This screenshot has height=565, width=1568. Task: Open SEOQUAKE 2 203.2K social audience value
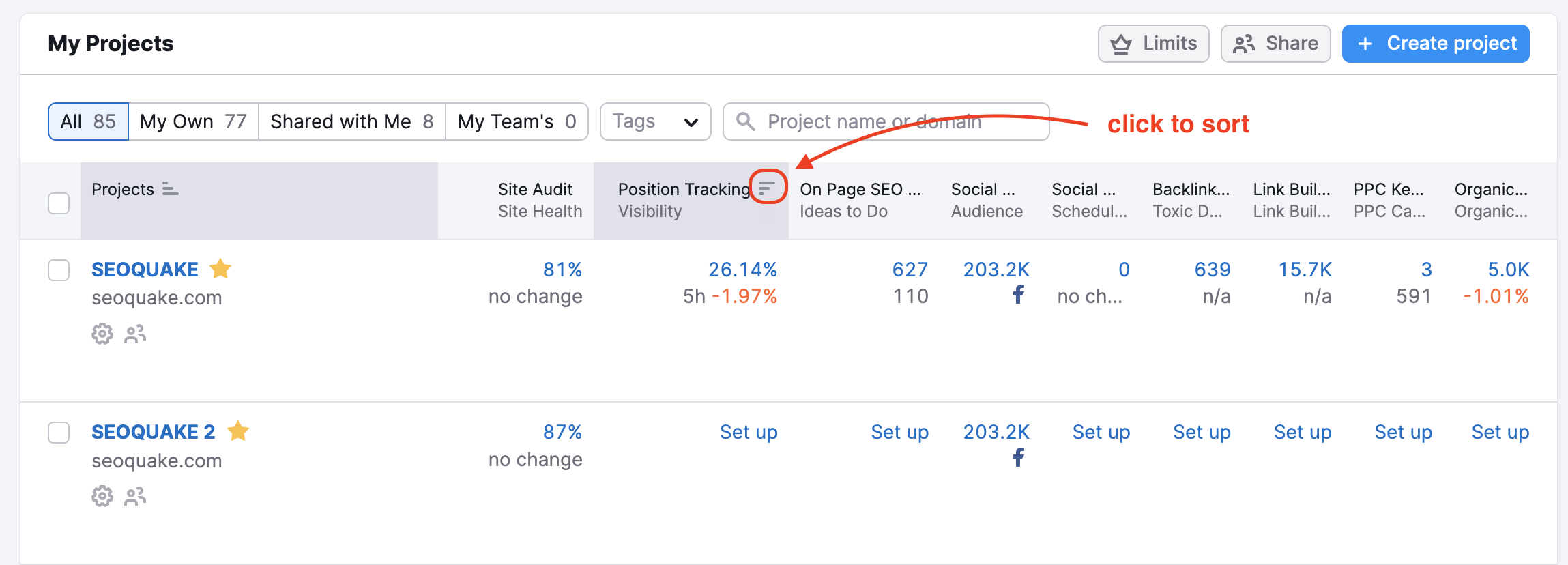coord(996,432)
